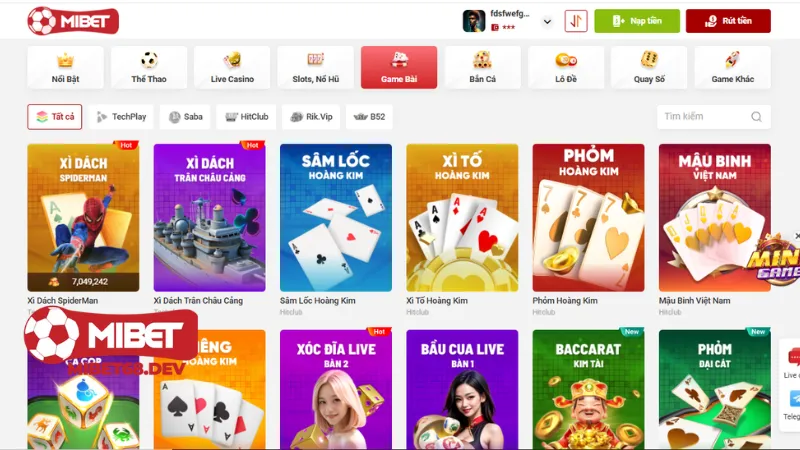Filter games by Rik.Vip provider
The width and height of the screenshot is (800, 450).
click(311, 117)
